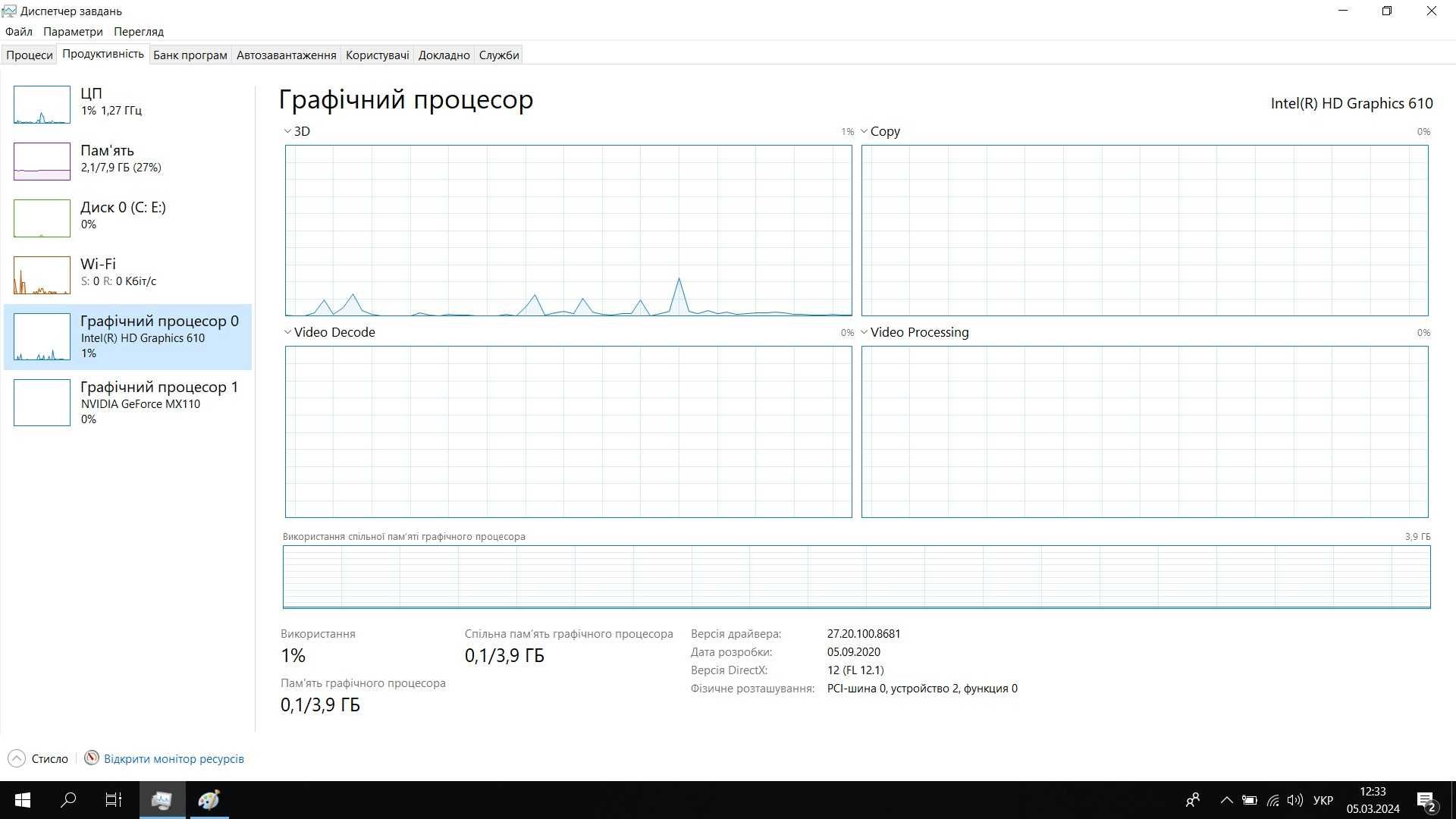Open the notification center icon
This screenshot has width=1456, height=819.
(1426, 801)
